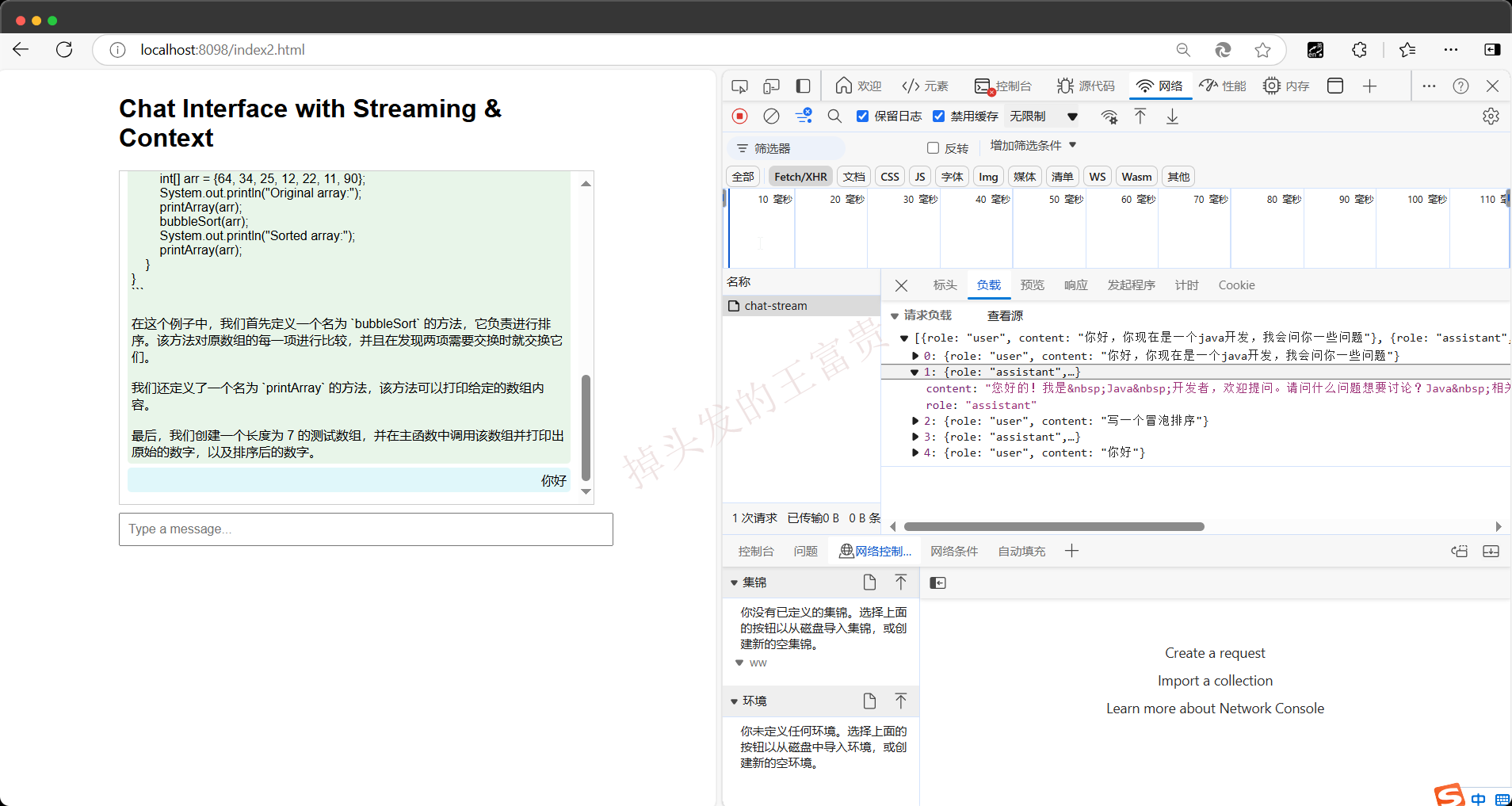Close the request details pane
The height and width of the screenshot is (806, 1512).
coord(901,285)
